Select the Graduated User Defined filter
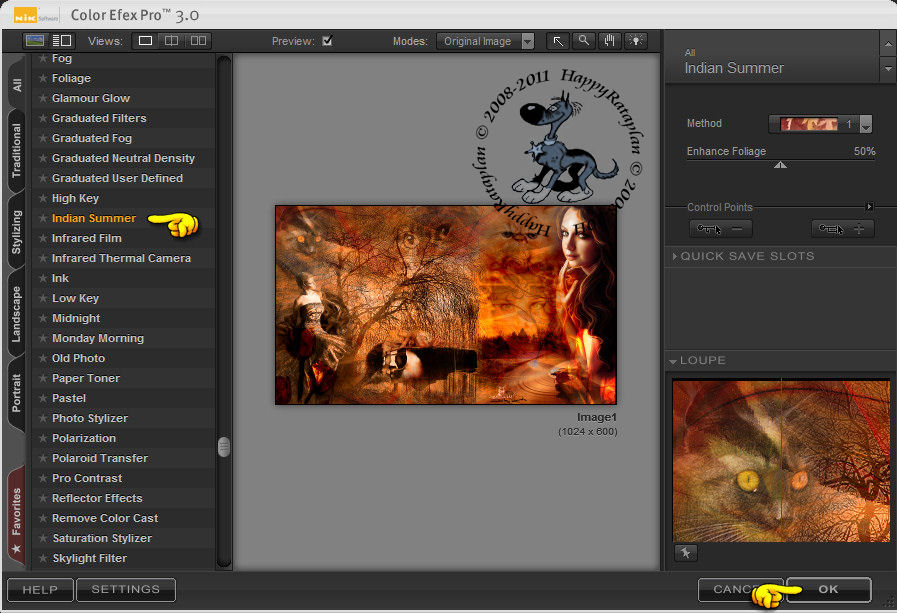Screen dimensions: 897x613 [117, 178]
